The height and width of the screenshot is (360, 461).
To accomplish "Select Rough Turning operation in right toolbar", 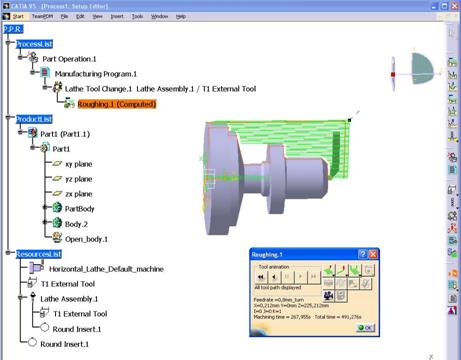I will (452, 62).
